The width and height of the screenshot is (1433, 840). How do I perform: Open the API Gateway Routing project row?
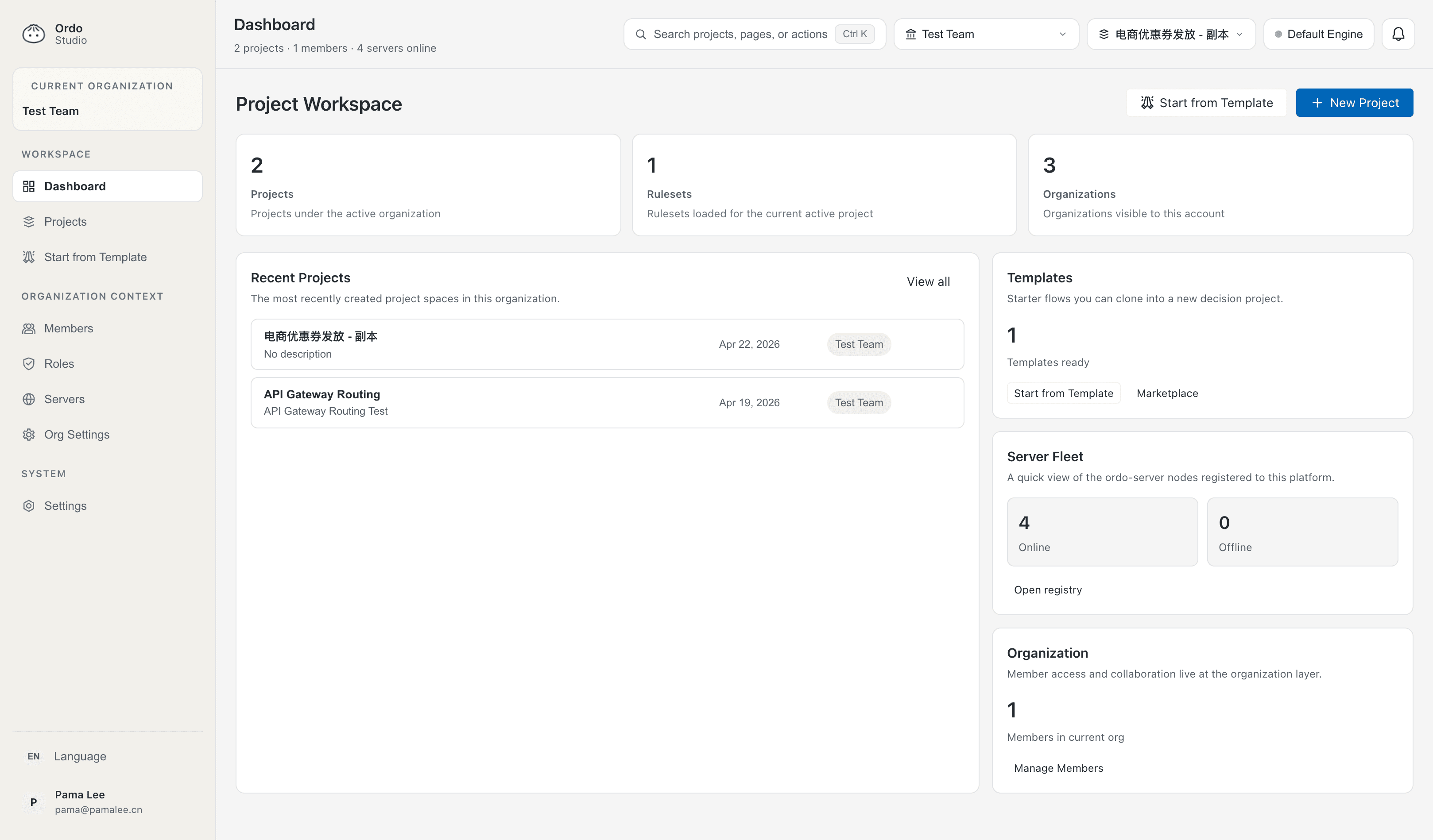(607, 403)
